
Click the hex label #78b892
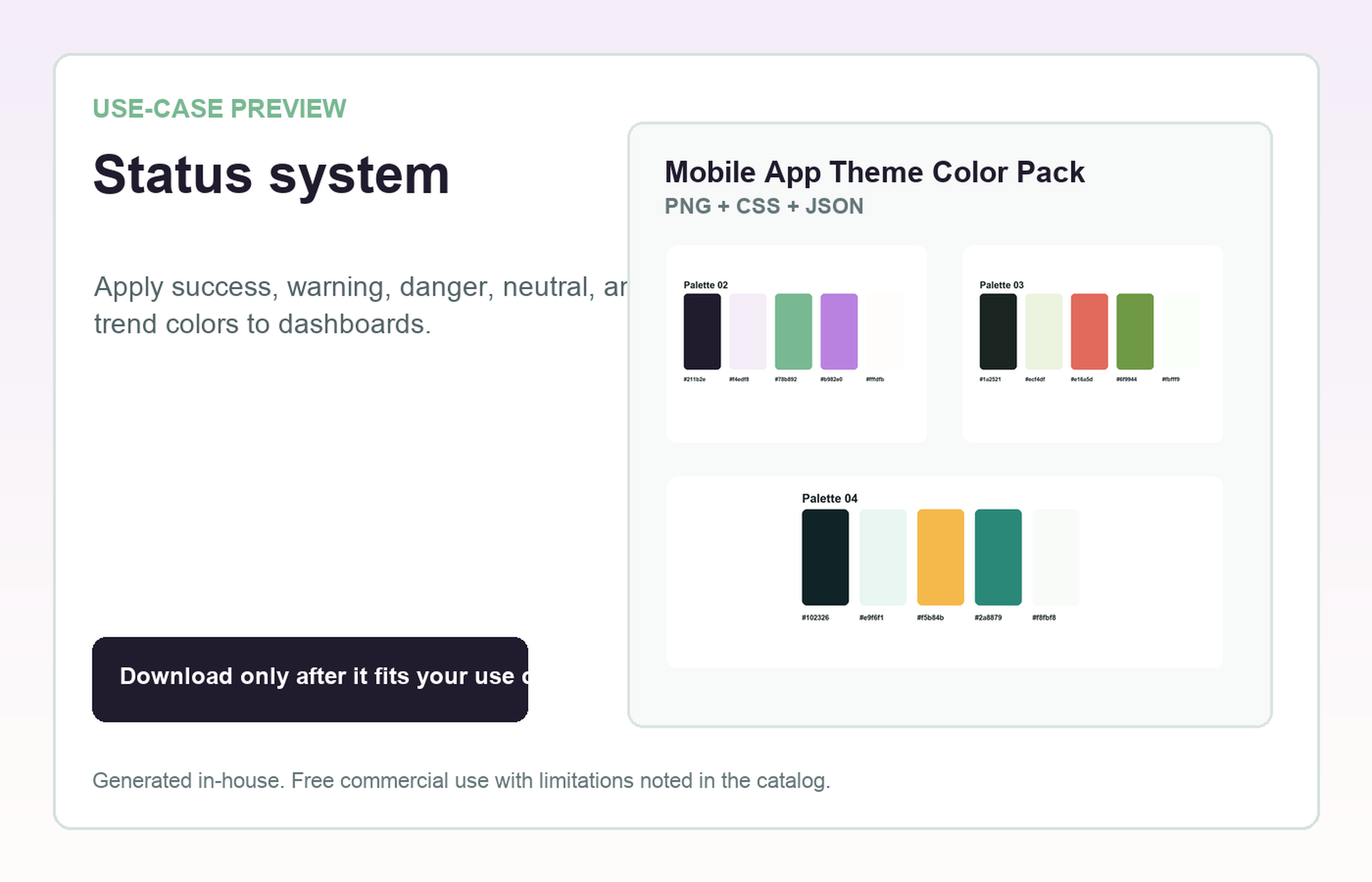(785, 379)
